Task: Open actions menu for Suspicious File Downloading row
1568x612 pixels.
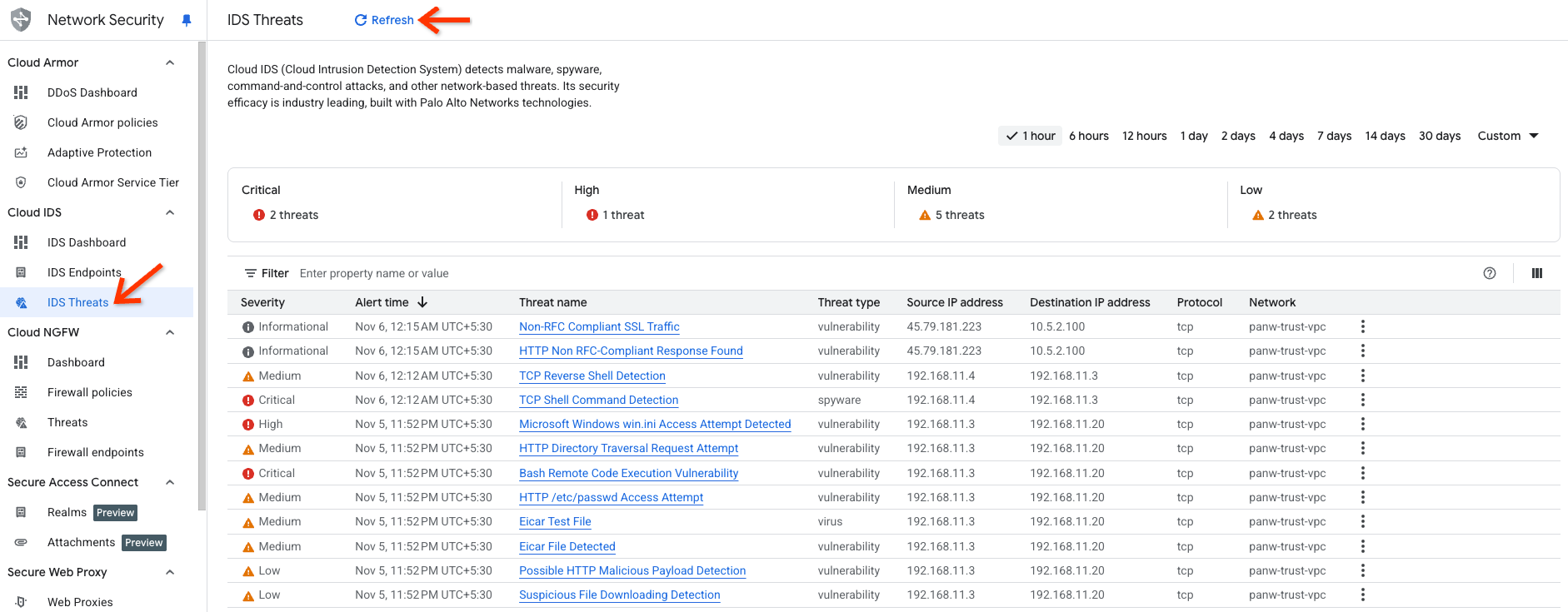Action: coord(1363,595)
